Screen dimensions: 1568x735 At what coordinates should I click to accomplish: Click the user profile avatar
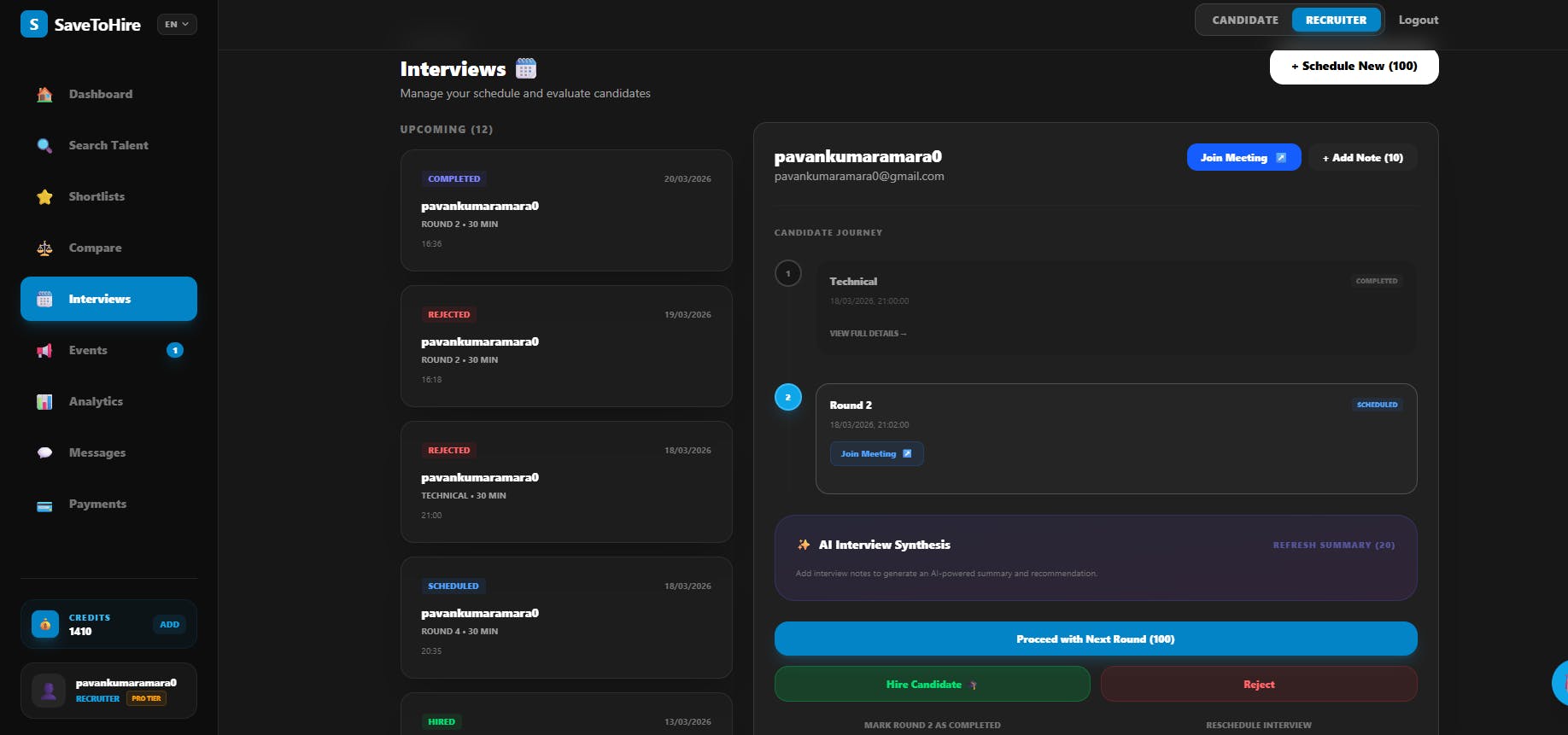coord(49,690)
